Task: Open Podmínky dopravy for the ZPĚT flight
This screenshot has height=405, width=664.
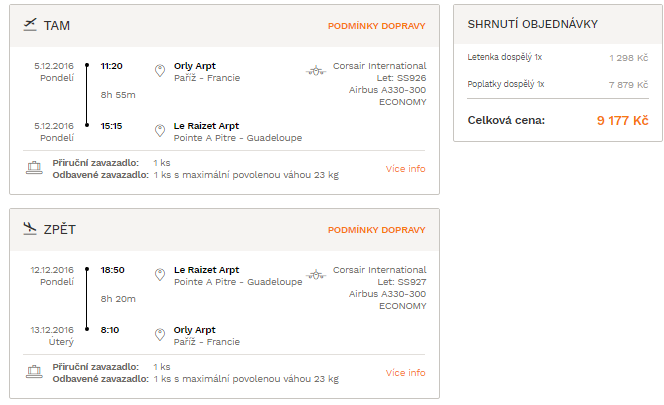Action: coord(376,230)
